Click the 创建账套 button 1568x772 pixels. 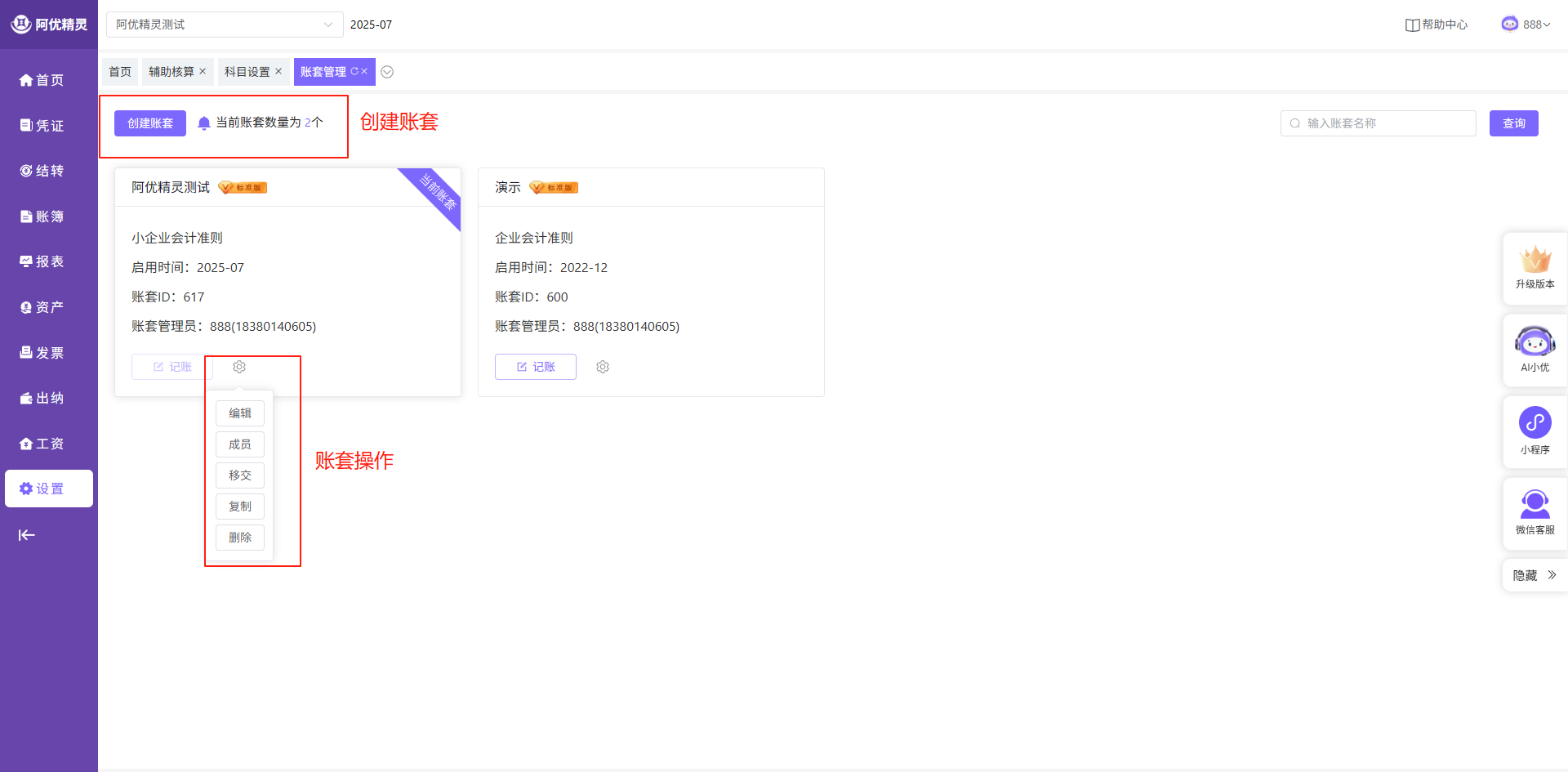coord(150,123)
